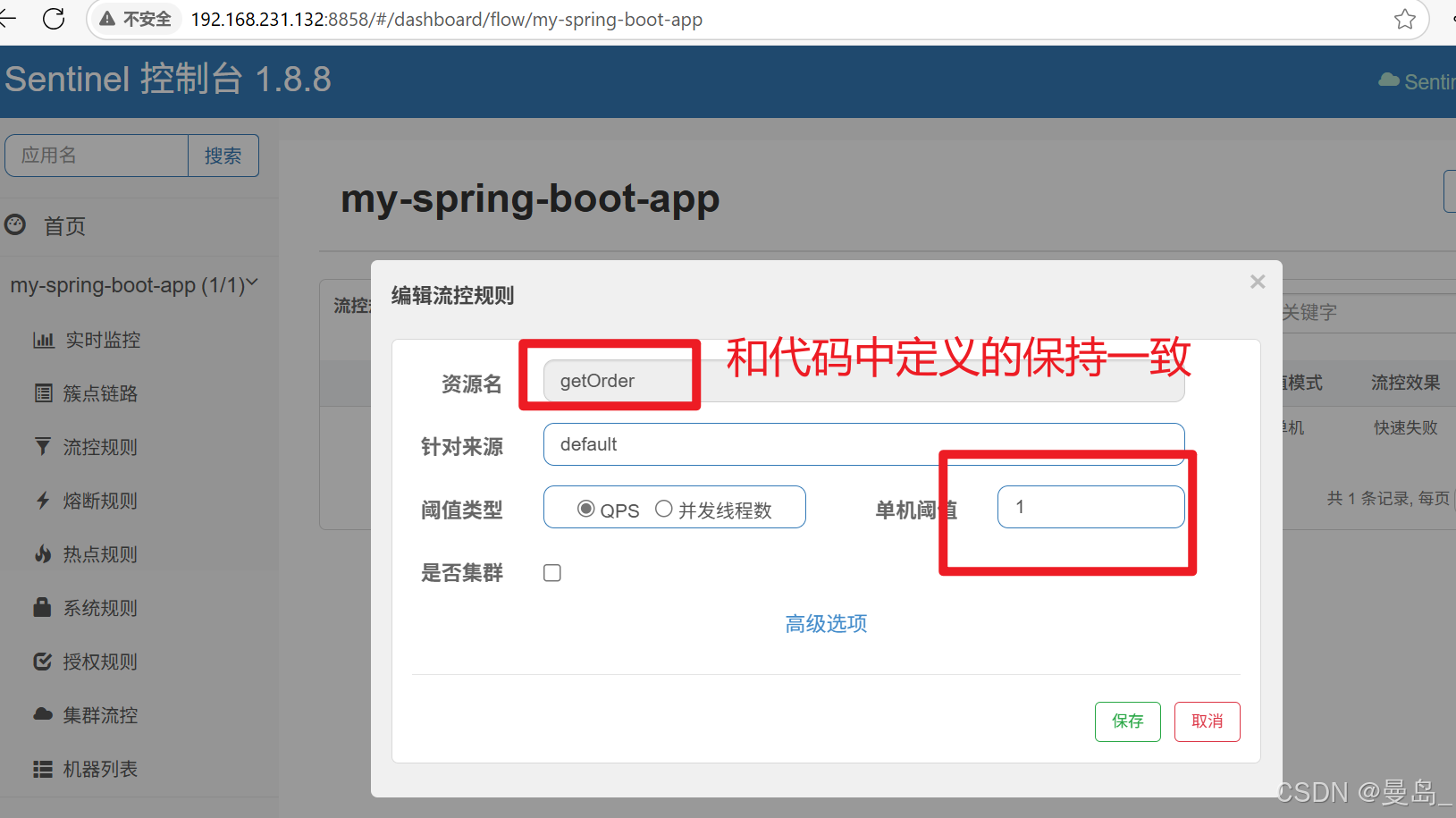Image resolution: width=1456 pixels, height=818 pixels.
Task: Open 集群流控 menu item
Action: tap(100, 715)
